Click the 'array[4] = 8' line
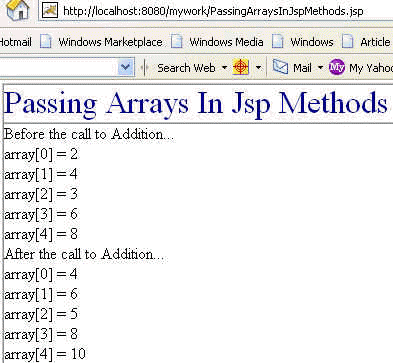Screen dimensions: 393x363 coord(41,234)
